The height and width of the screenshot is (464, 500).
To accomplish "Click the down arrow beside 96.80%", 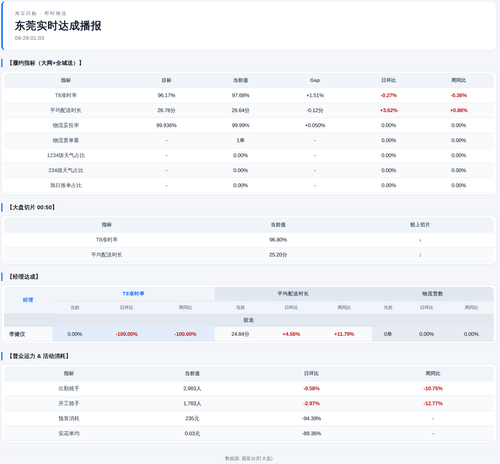I will 420,240.
